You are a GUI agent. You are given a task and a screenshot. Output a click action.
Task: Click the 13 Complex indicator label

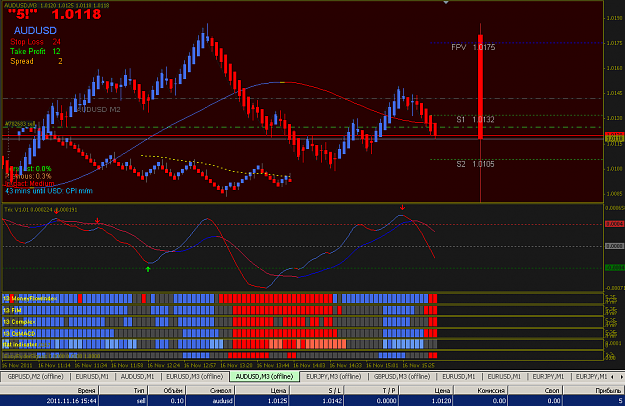pos(19,322)
